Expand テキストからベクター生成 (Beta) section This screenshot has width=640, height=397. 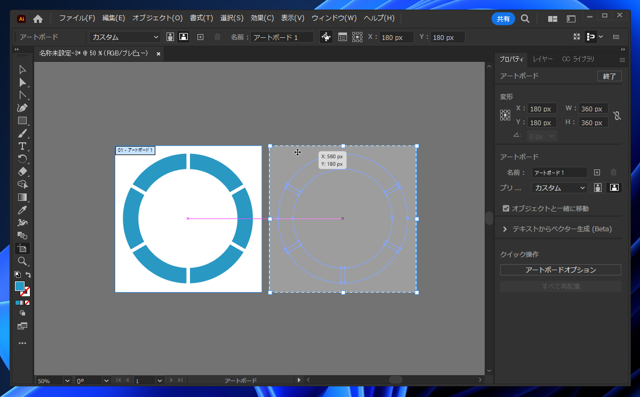(505, 229)
